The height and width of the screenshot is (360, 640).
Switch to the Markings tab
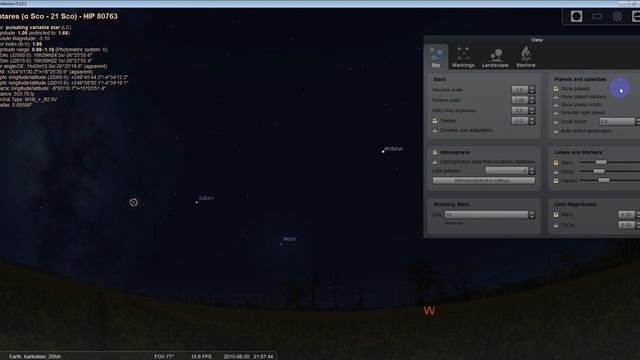point(463,57)
